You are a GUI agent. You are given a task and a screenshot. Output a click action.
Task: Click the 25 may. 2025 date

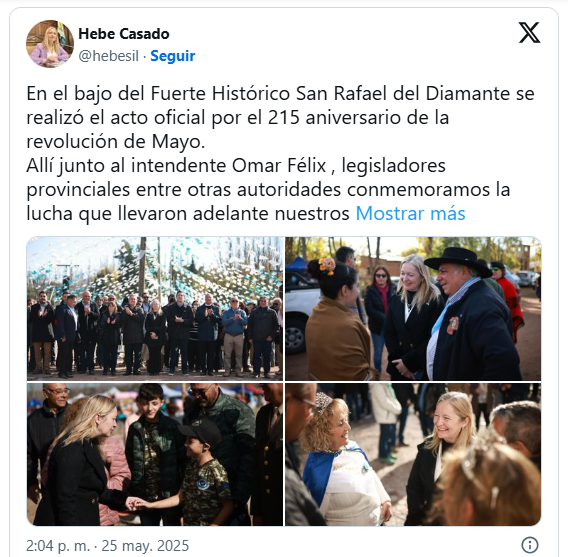click(145, 545)
